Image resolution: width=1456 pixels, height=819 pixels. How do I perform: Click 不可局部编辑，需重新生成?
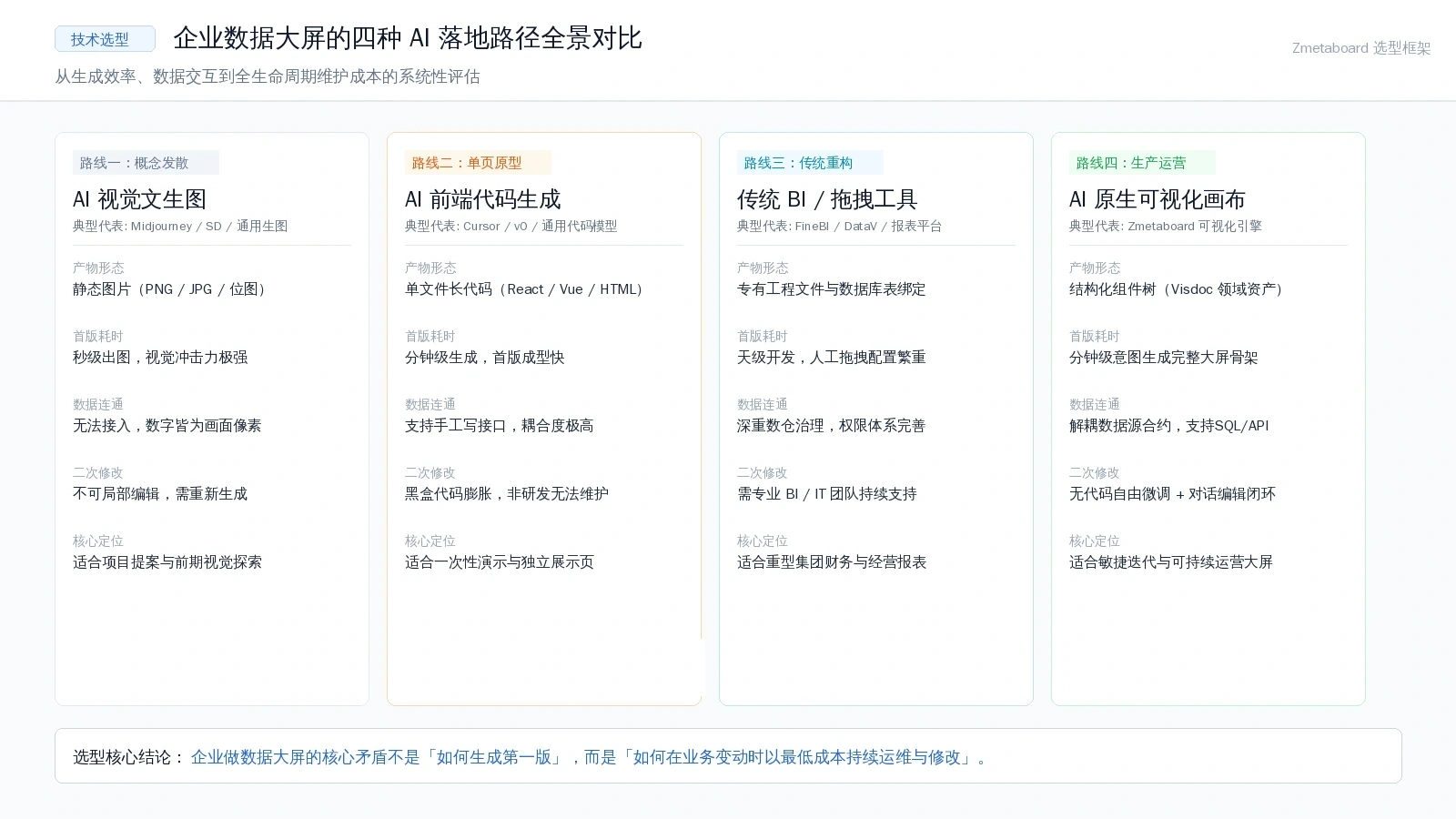160,494
